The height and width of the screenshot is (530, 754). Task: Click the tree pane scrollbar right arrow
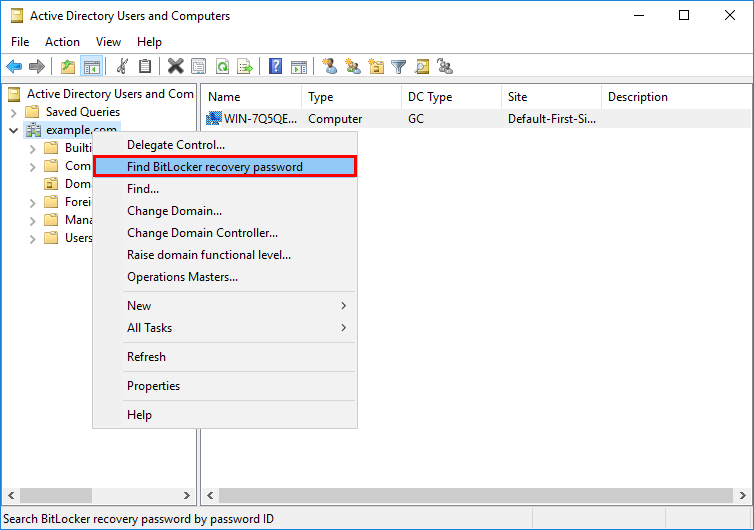click(187, 495)
